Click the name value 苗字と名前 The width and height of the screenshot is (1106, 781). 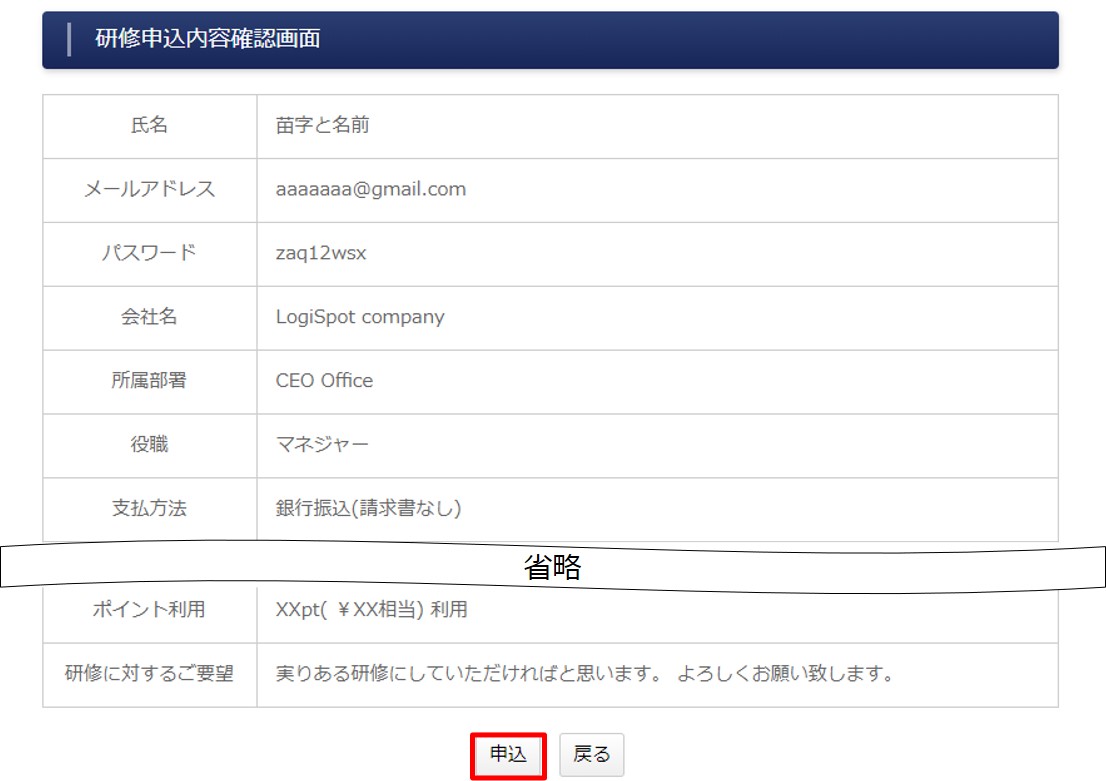coord(323,126)
